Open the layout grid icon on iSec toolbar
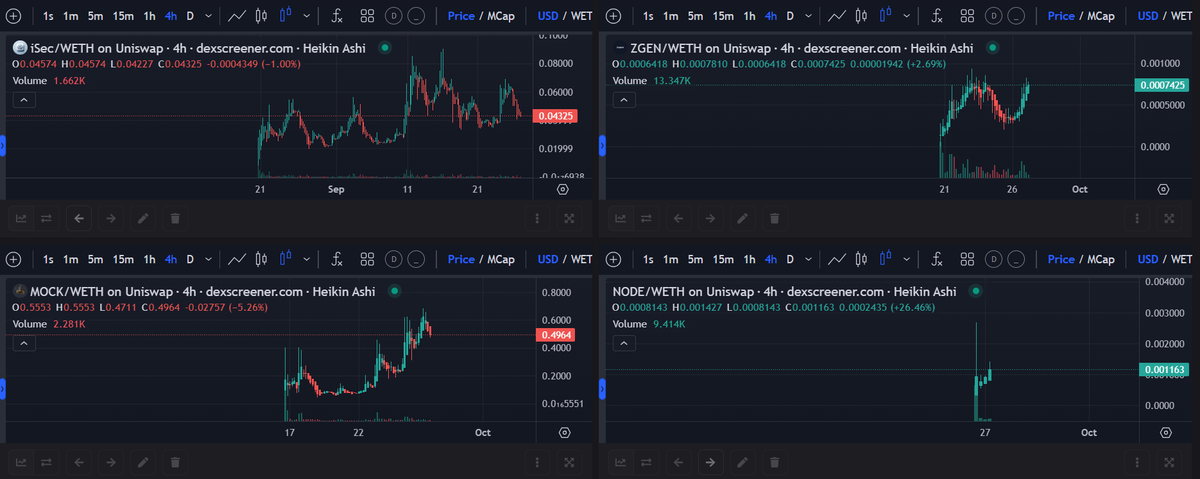Image resolution: width=1200 pixels, height=479 pixels. [x=367, y=16]
